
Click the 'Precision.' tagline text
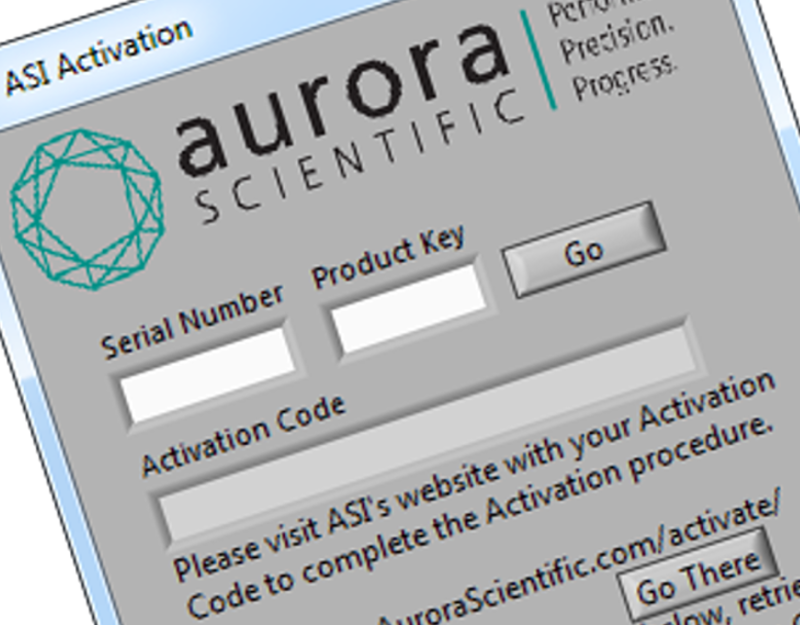click(617, 37)
